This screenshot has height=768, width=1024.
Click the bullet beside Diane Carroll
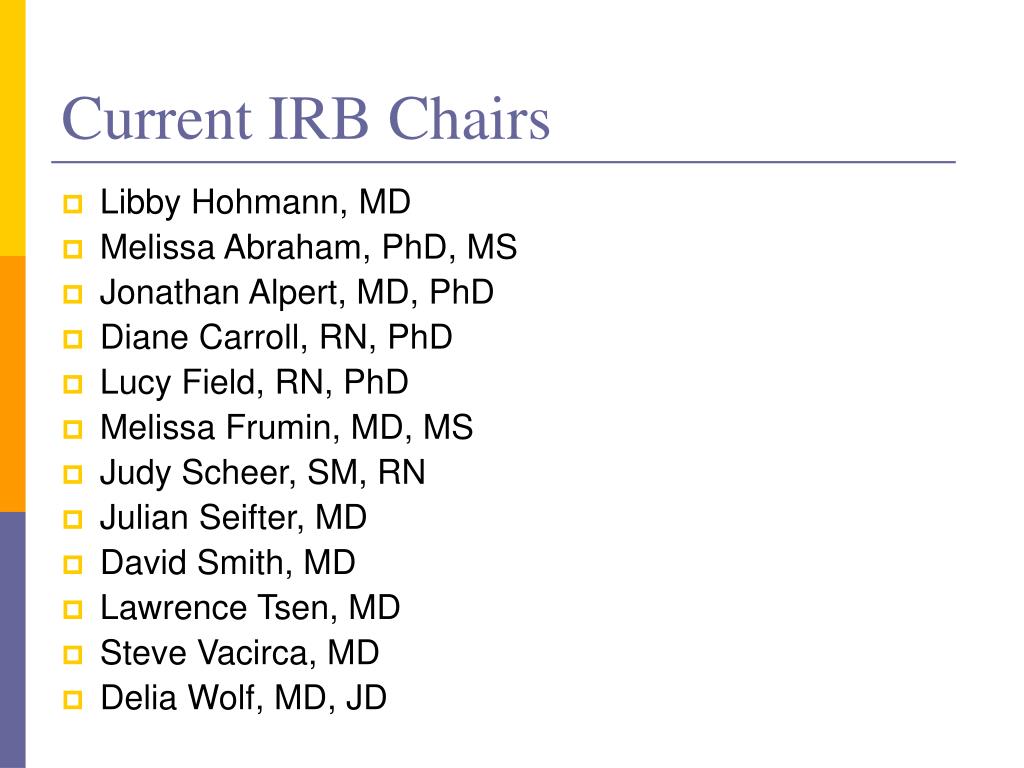coord(73,340)
